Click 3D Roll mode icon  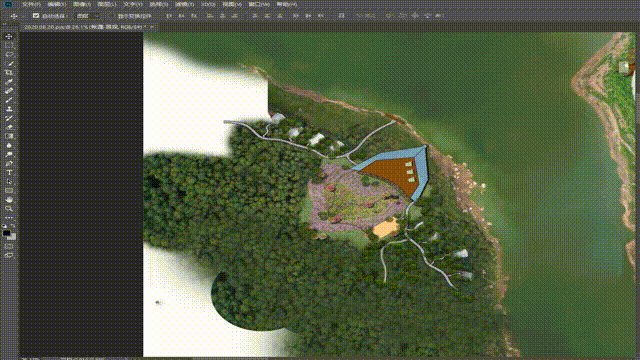(403, 16)
